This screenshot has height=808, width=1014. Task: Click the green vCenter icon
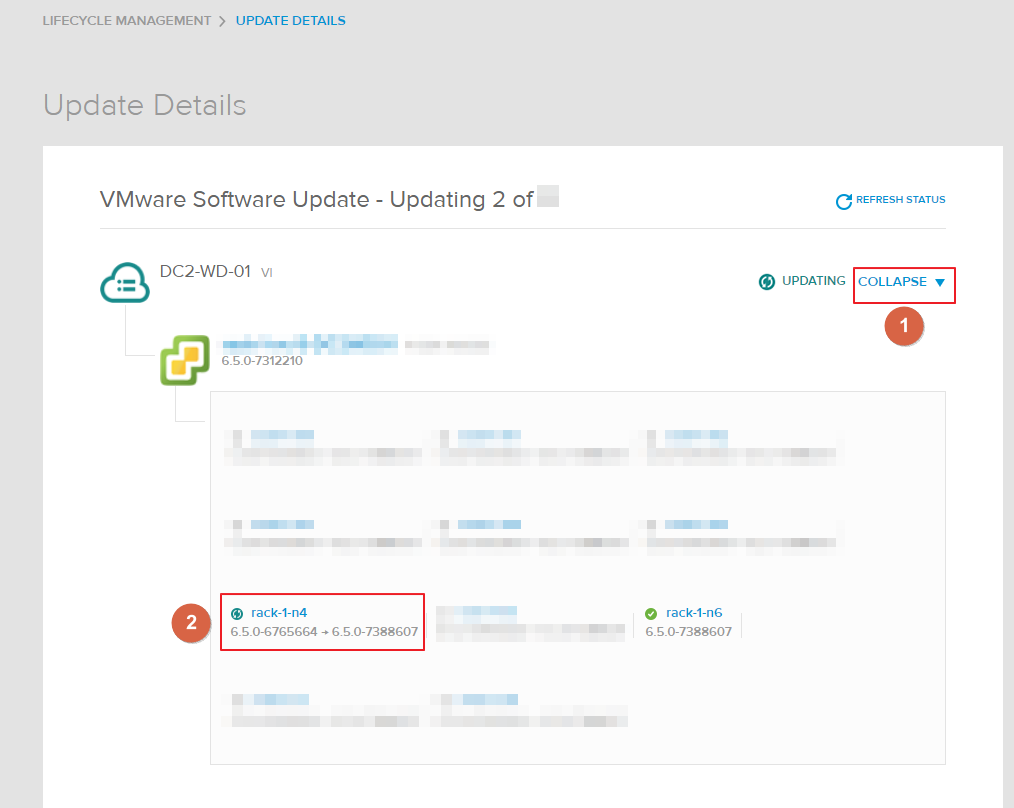tap(185, 360)
